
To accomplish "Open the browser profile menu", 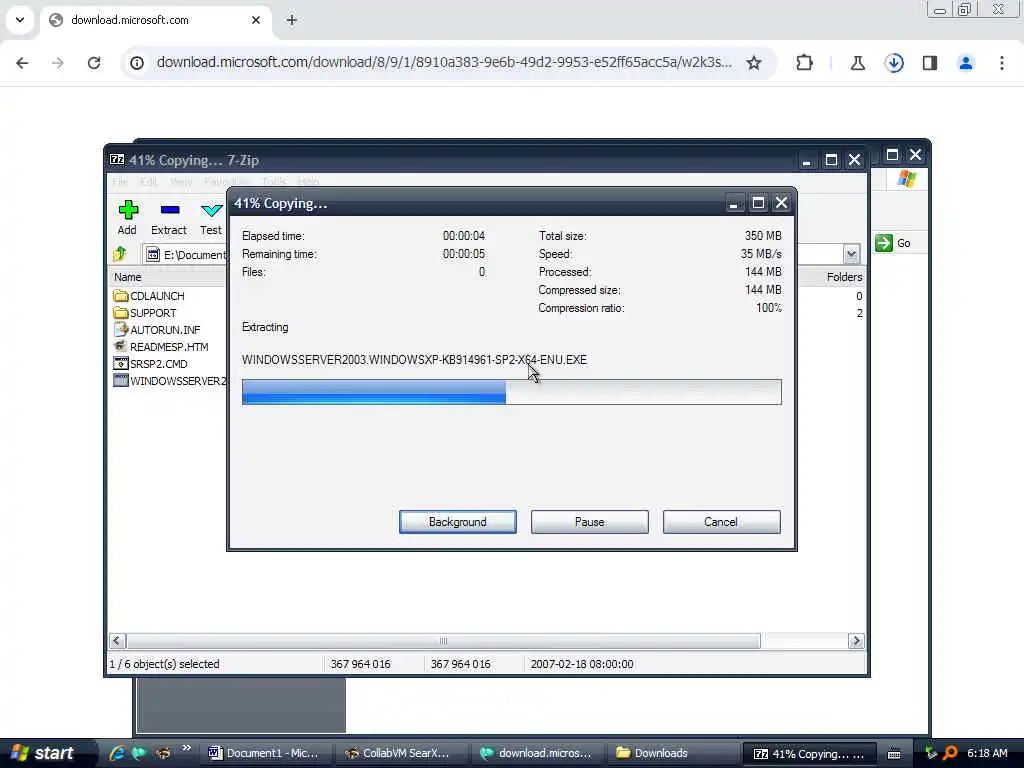I will [966, 63].
